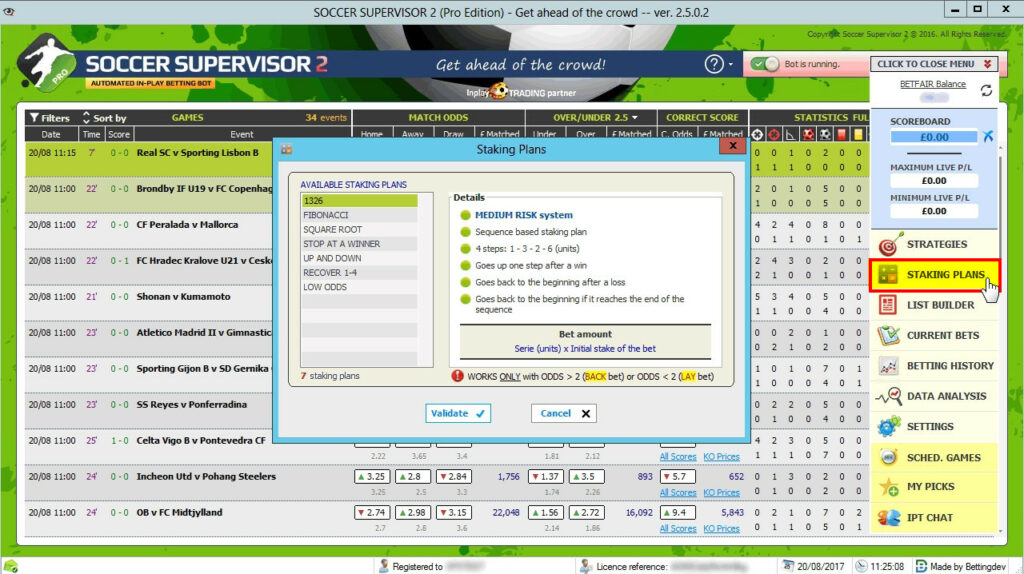Reset the scoreboard with blue X icon
1024x574 pixels.
pyautogui.click(x=987, y=136)
